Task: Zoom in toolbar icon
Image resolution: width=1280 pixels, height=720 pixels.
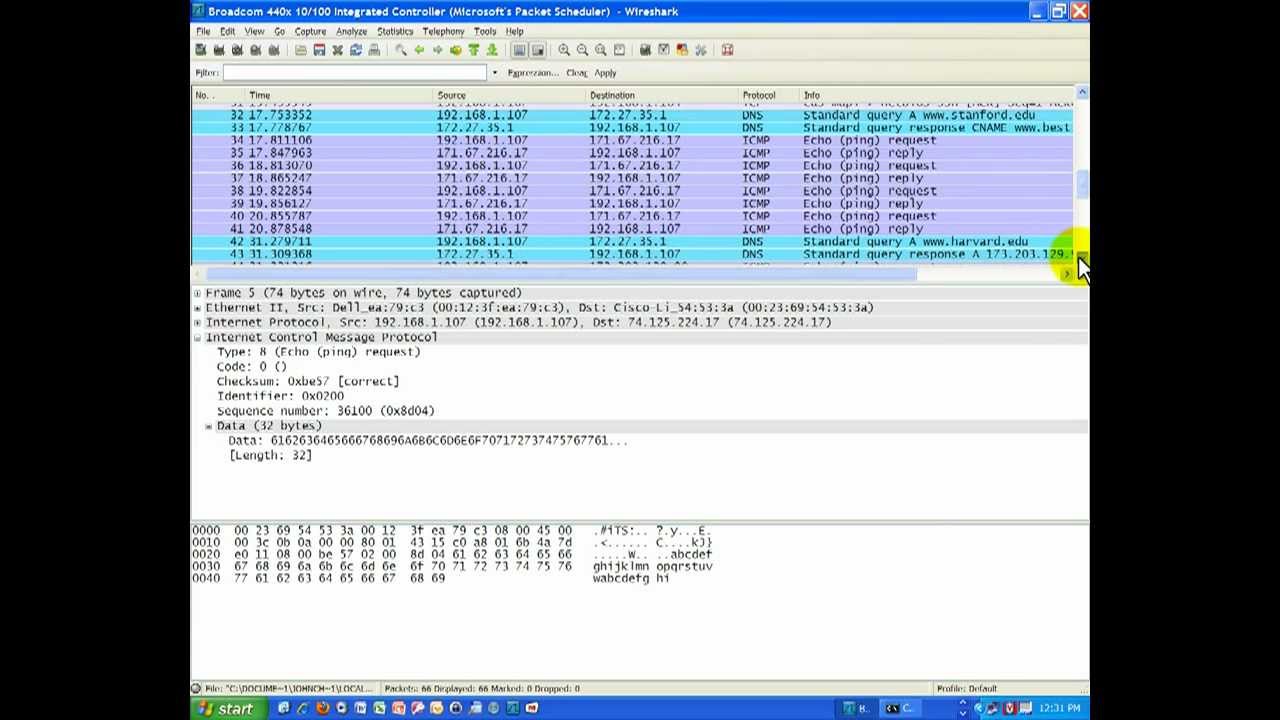Action: point(564,50)
